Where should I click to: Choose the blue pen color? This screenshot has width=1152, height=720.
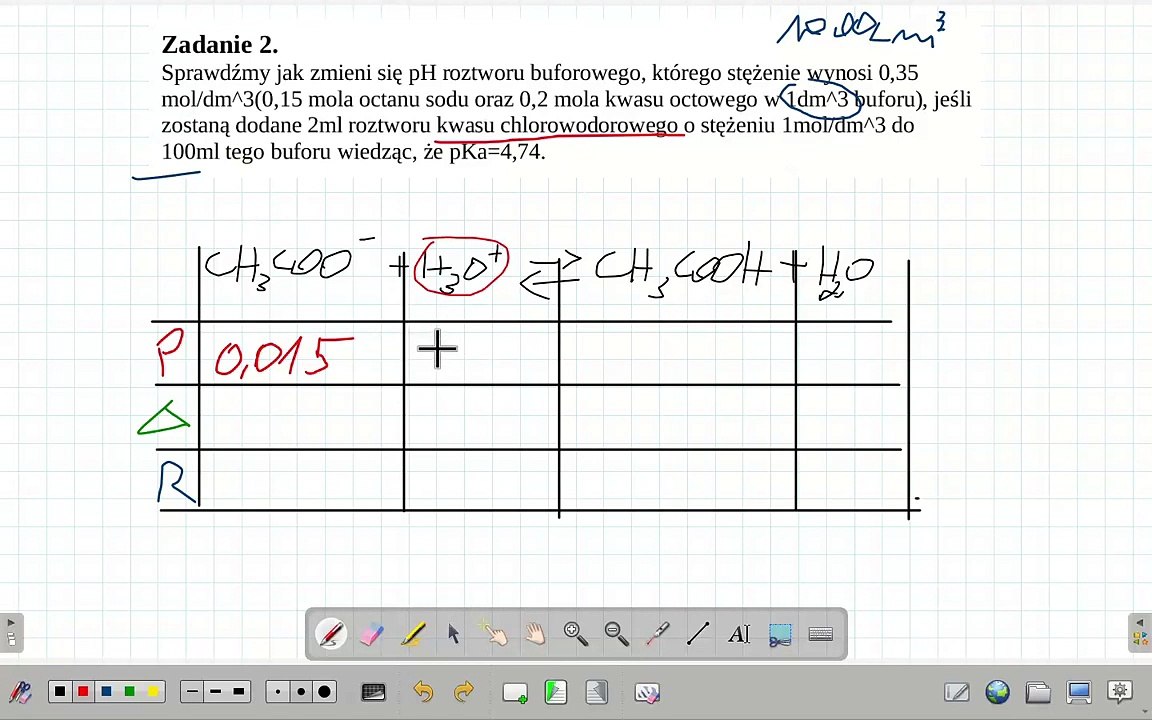(107, 691)
